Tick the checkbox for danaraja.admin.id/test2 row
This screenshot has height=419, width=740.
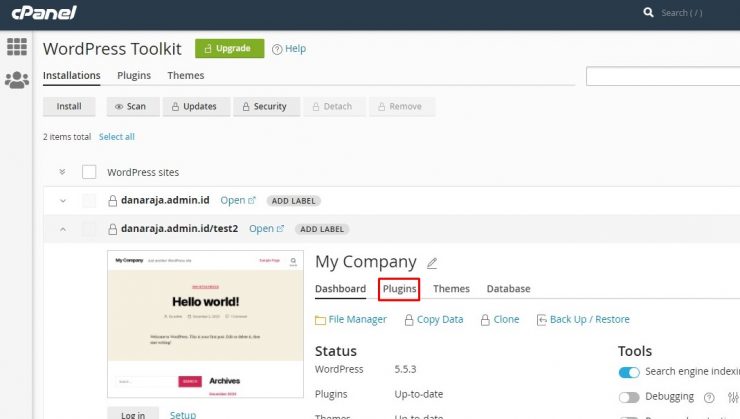tap(89, 229)
